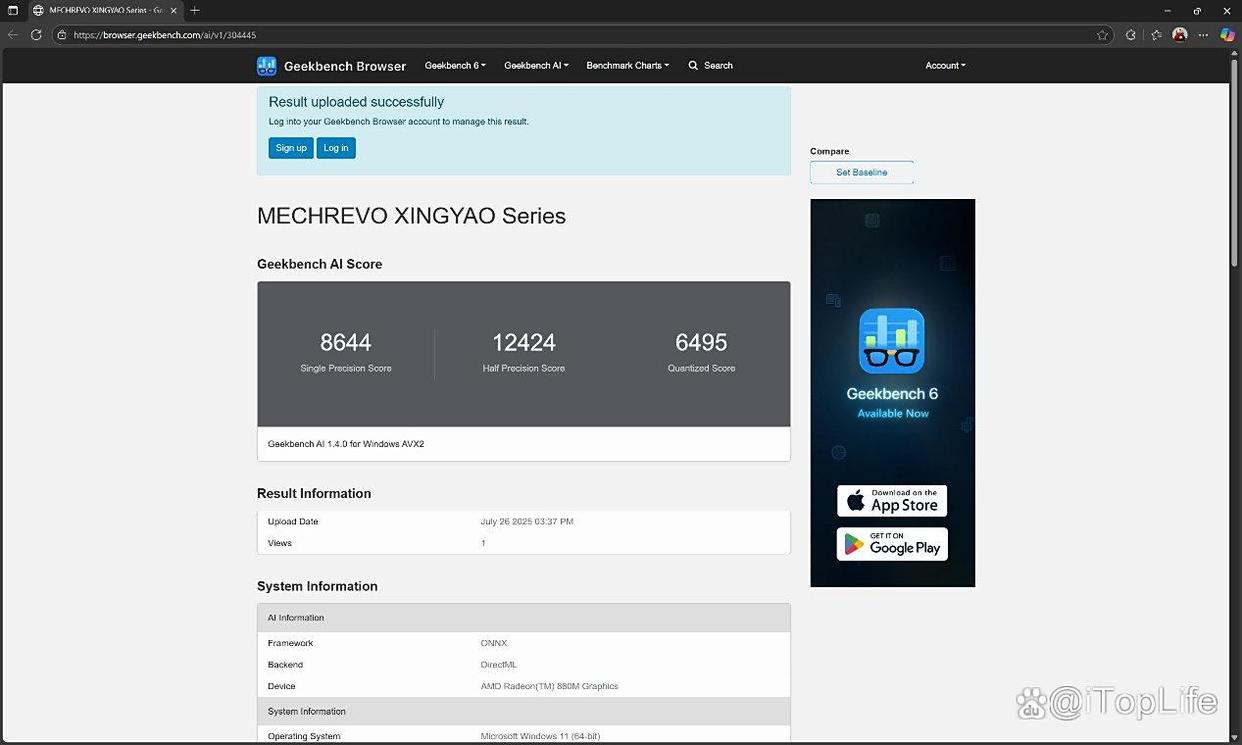Expand the Account dropdown
This screenshot has height=745, width=1242.
tap(945, 65)
